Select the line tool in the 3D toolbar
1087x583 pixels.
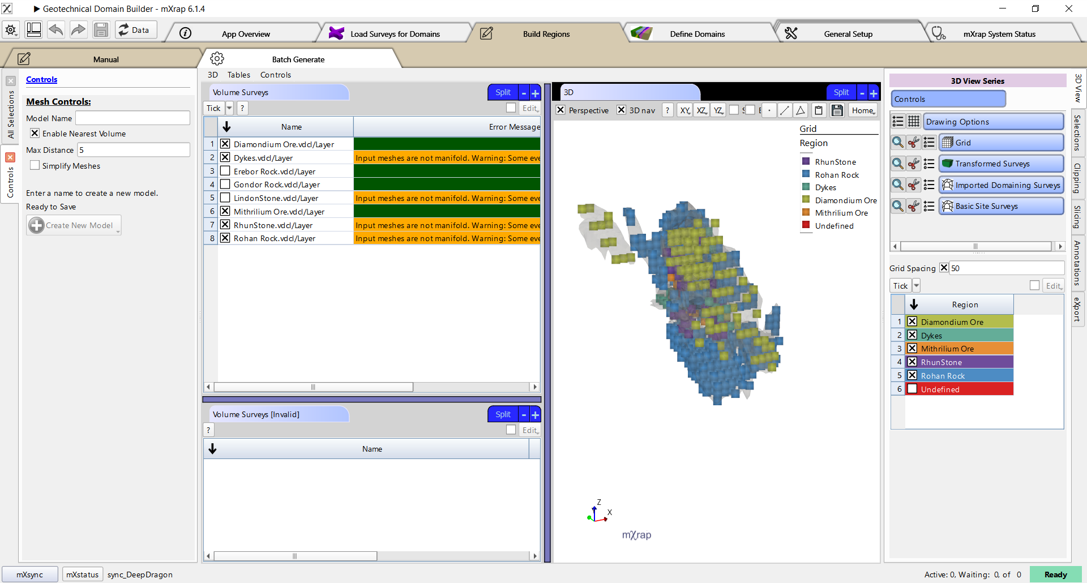point(785,110)
